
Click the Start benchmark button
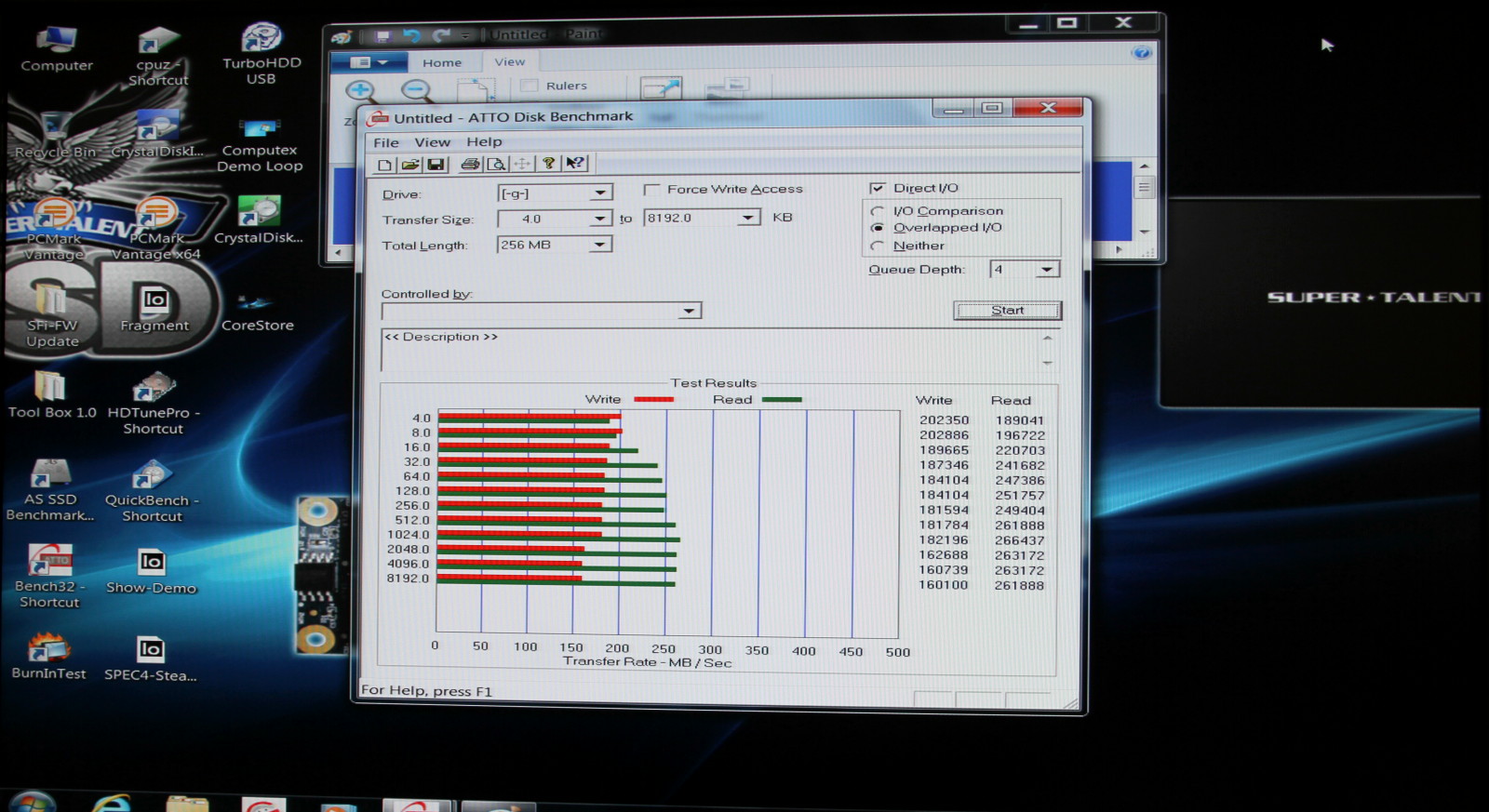(1007, 311)
